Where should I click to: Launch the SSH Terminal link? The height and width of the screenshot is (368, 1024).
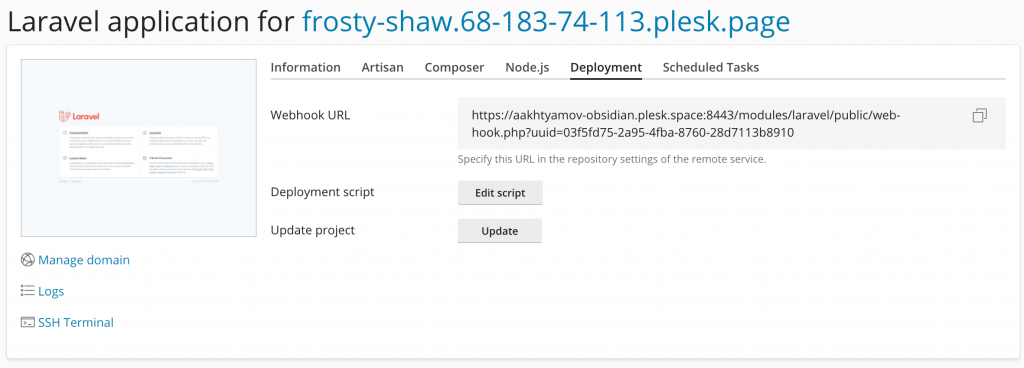click(x=76, y=322)
